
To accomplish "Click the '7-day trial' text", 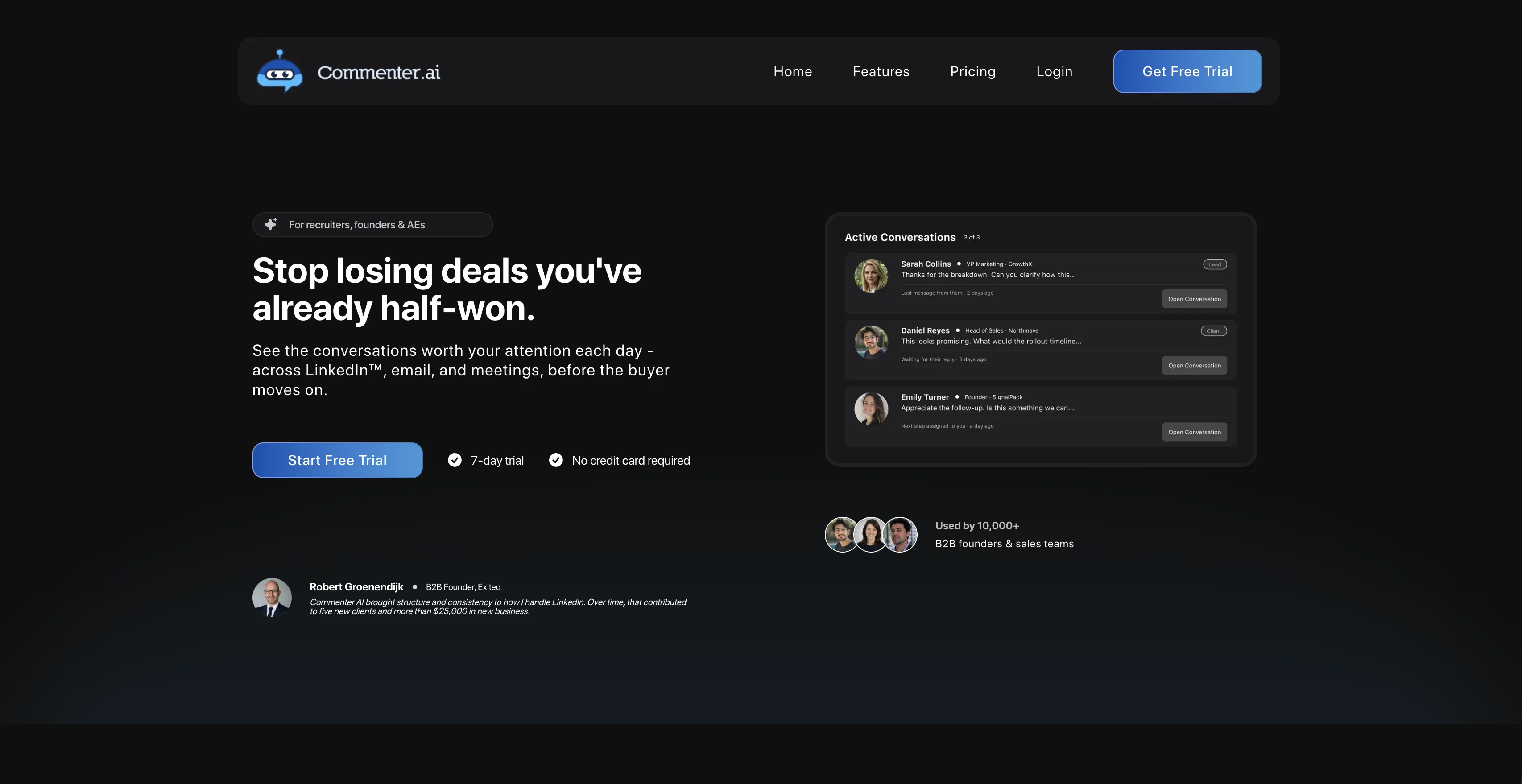I will pos(497,460).
